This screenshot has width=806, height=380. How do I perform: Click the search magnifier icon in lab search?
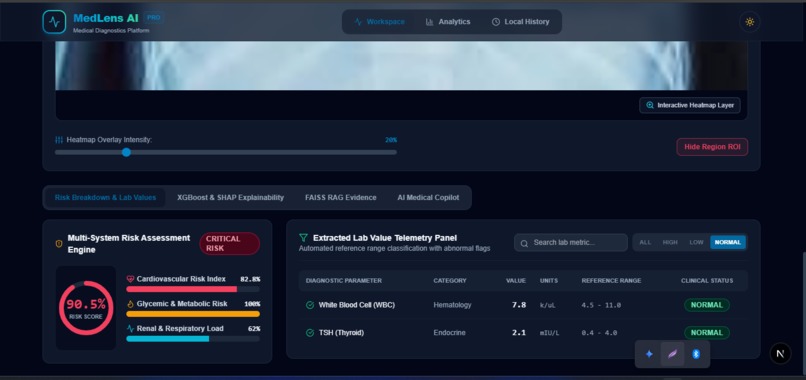[524, 243]
